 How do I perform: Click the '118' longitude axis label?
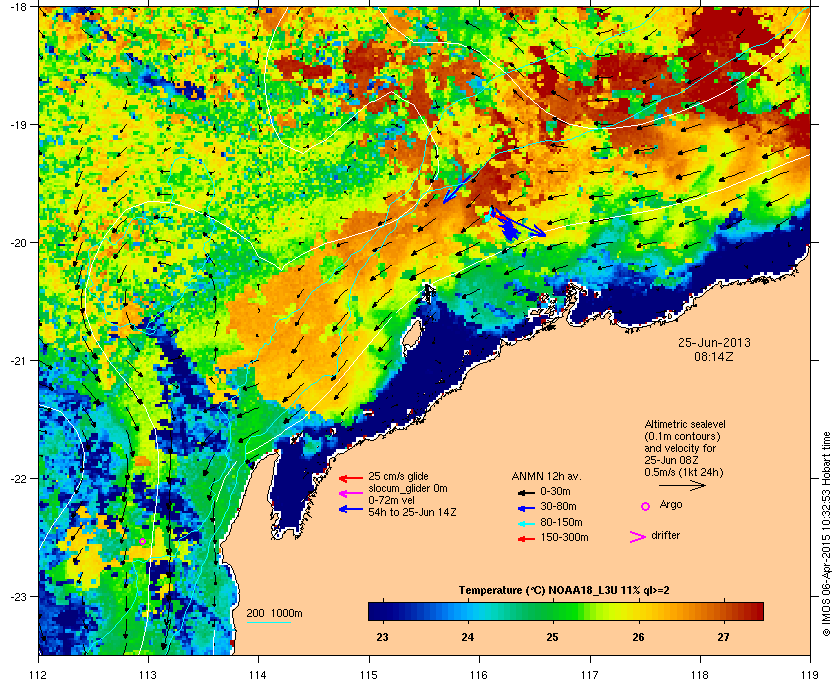pos(700,674)
